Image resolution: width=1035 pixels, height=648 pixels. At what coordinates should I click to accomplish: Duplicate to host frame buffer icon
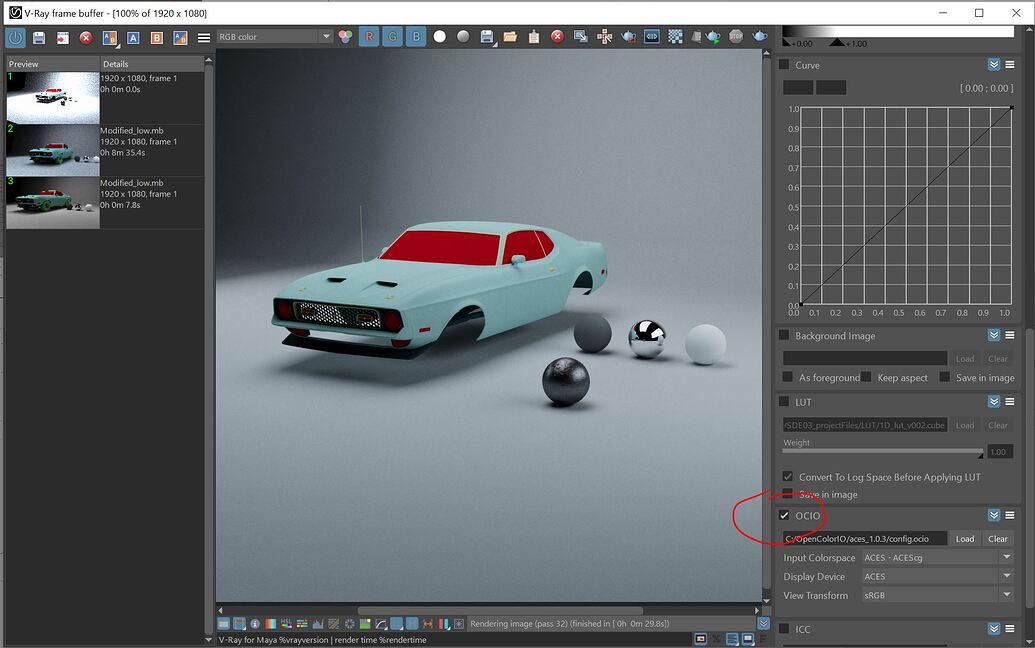click(581, 37)
